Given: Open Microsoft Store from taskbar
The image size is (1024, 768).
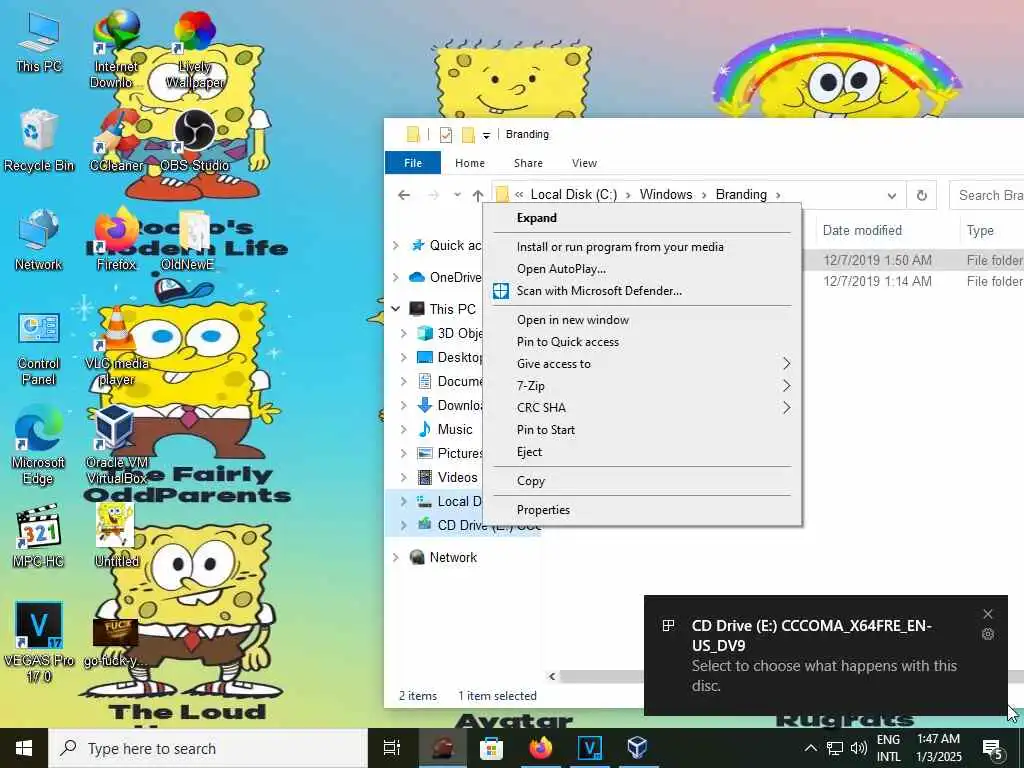Looking at the screenshot, I should 491,748.
